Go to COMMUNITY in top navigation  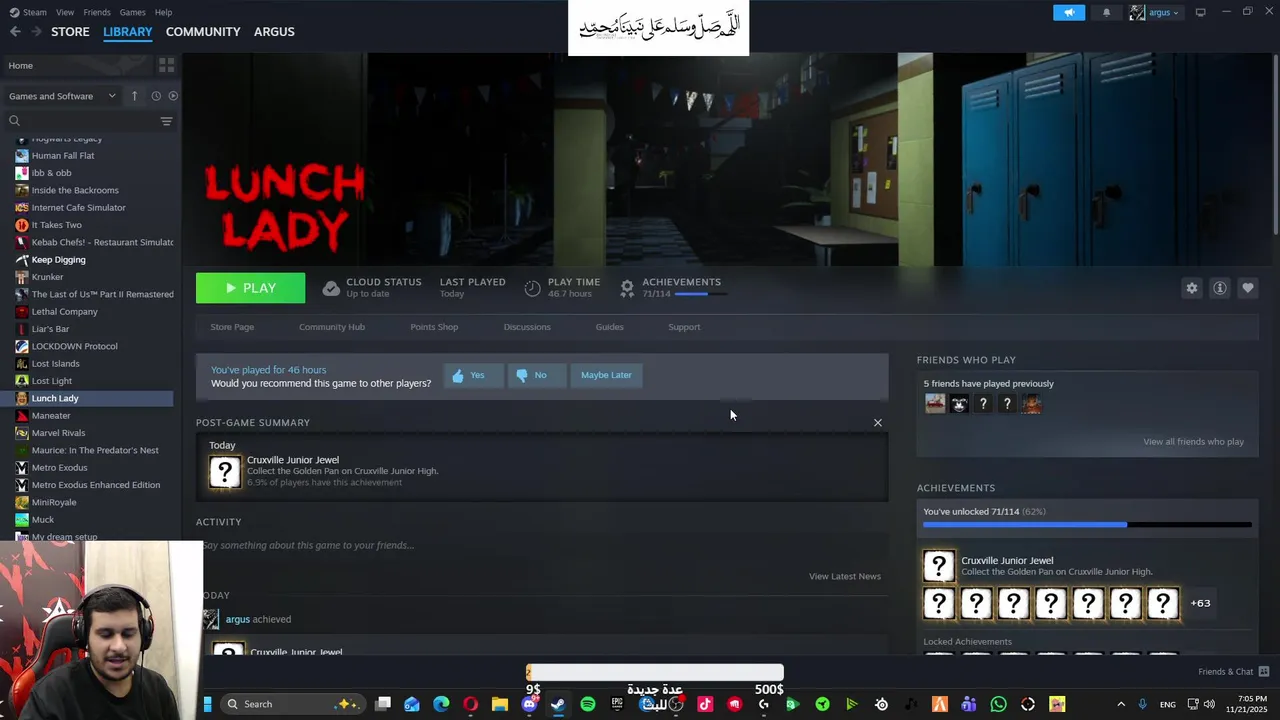click(203, 32)
